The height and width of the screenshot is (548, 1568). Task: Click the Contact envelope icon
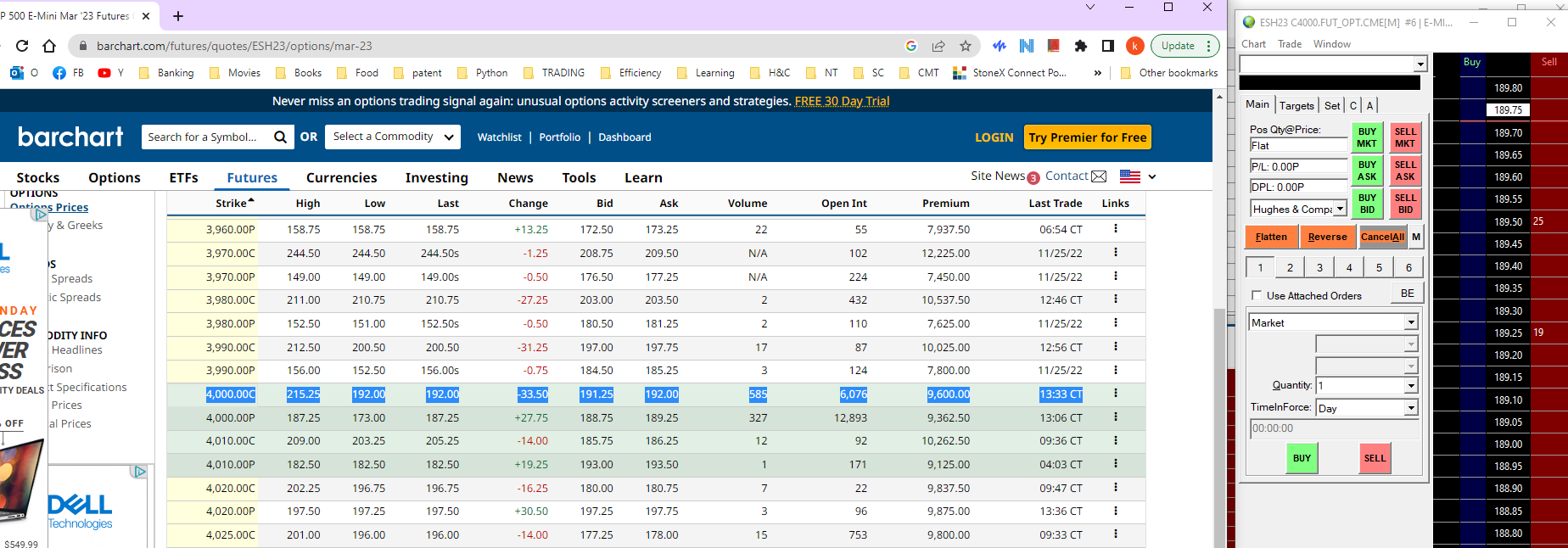[1099, 176]
